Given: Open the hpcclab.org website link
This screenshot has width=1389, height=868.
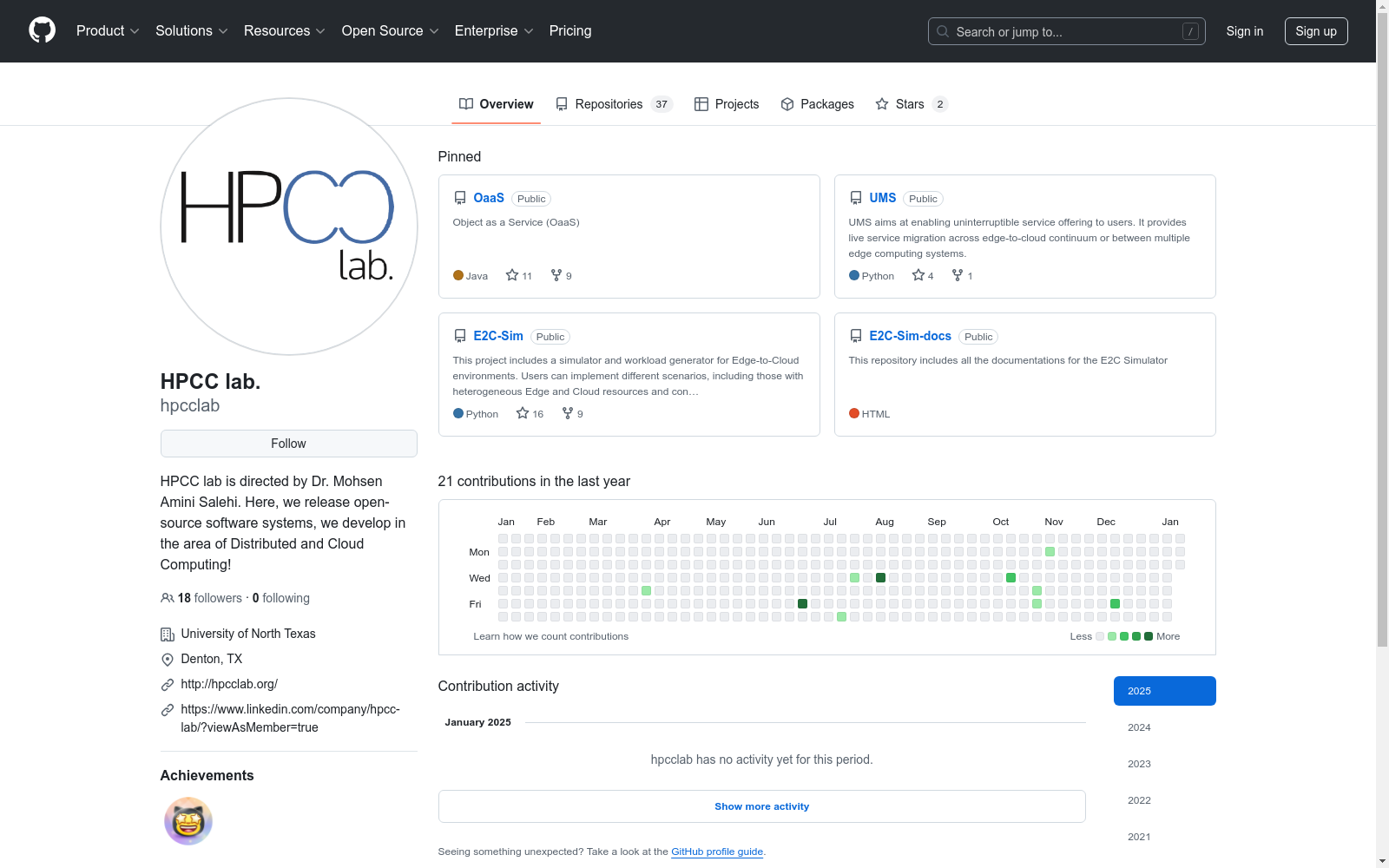Looking at the screenshot, I should [229, 684].
